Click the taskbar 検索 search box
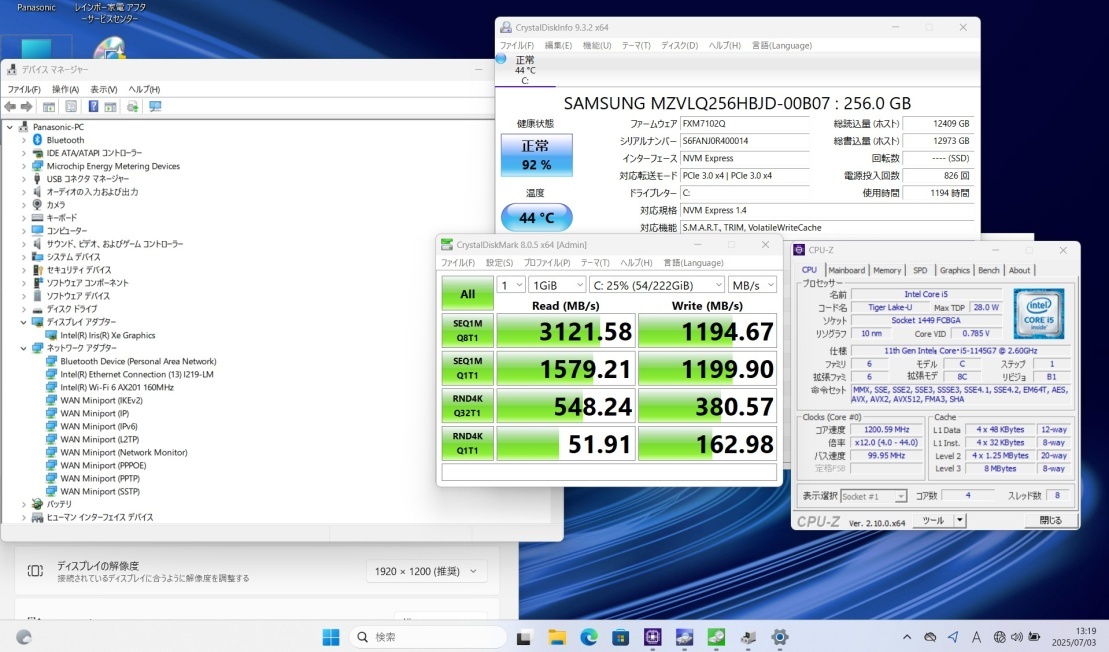Viewport: 1109px width, 652px height. 425,637
